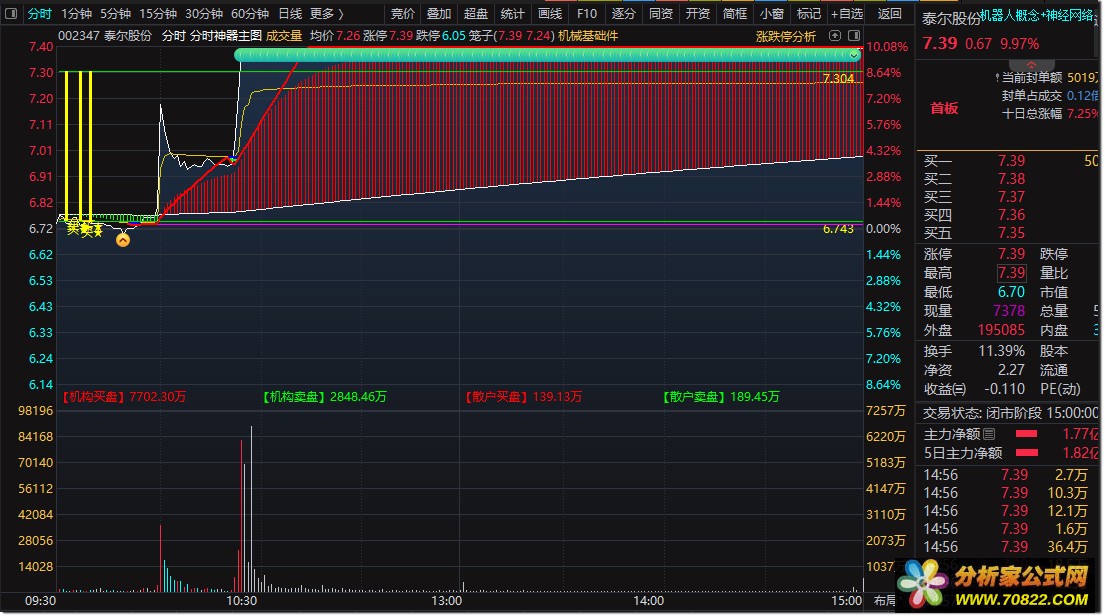Click the 换手 value 11.39%

tap(1001, 351)
